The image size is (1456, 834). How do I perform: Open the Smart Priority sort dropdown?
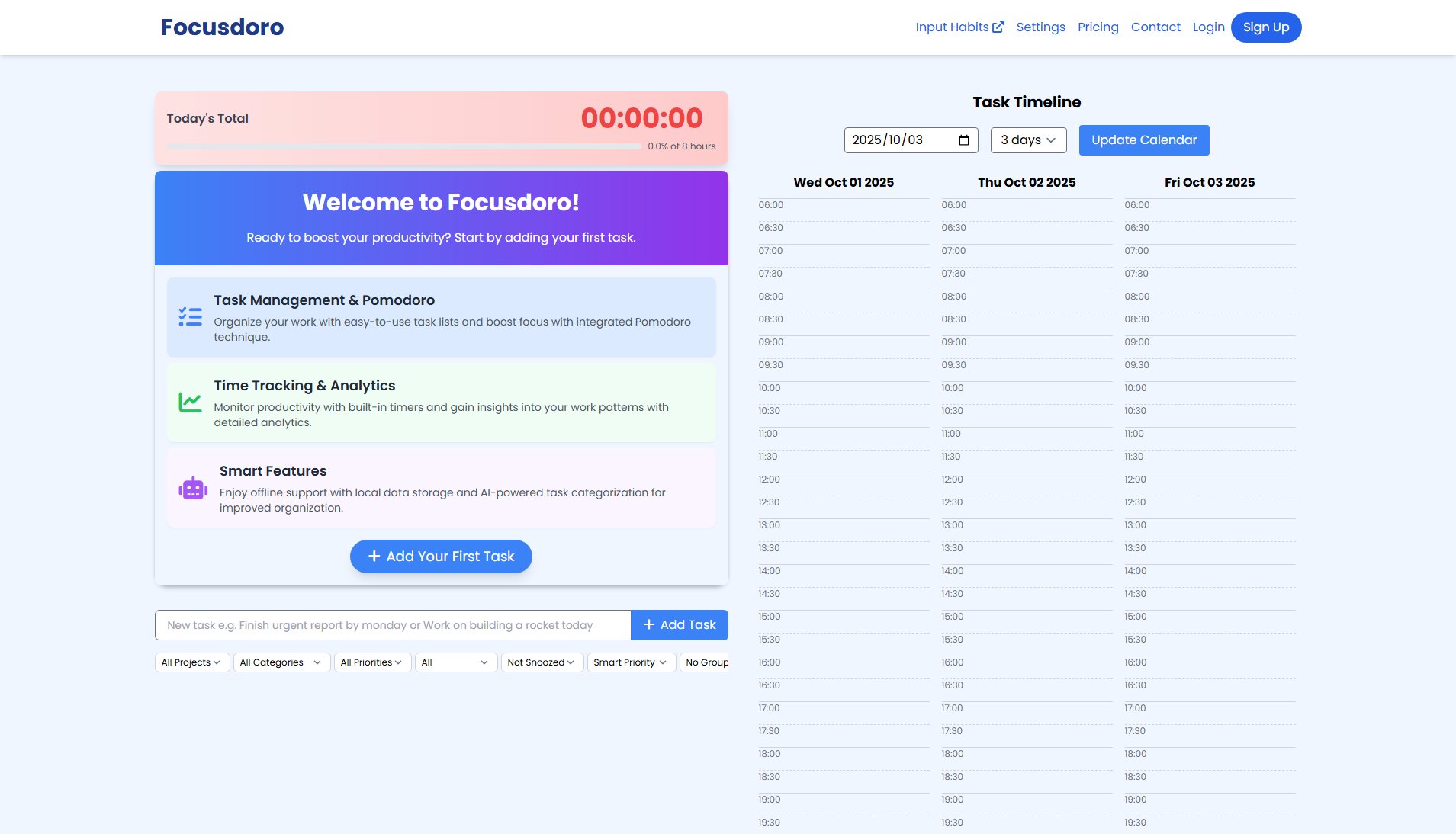[x=630, y=662]
